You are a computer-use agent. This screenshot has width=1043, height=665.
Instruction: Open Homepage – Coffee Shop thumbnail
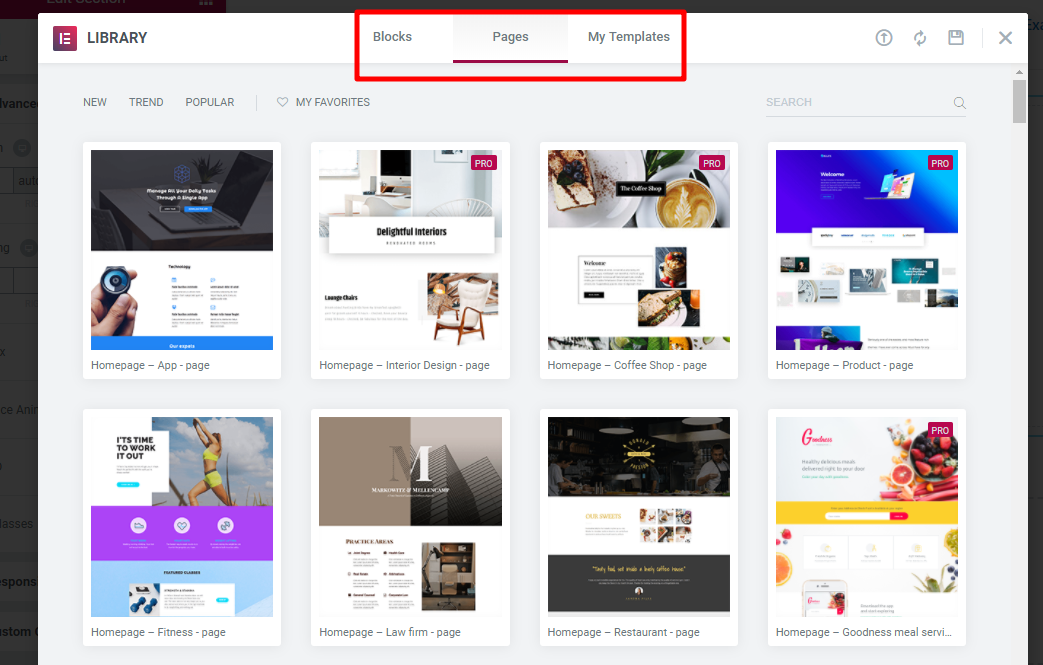[639, 249]
